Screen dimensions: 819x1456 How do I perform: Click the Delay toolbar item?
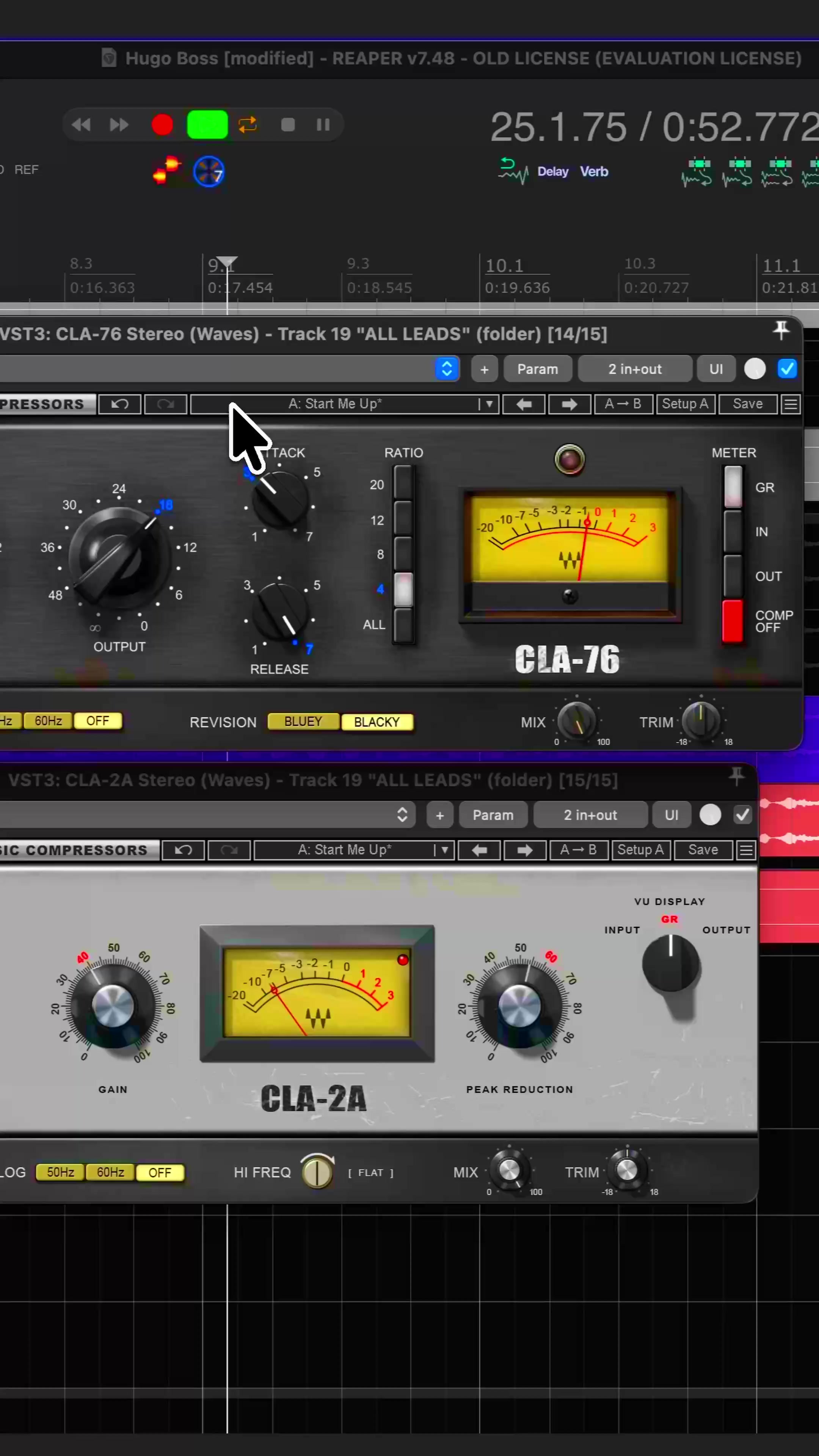(x=553, y=171)
